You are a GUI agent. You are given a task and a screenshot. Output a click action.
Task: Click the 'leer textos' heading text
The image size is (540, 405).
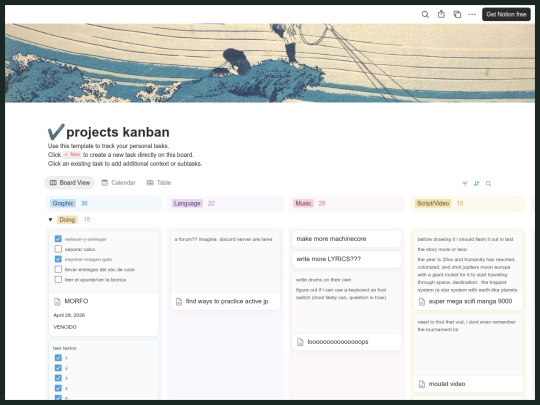tap(65, 348)
